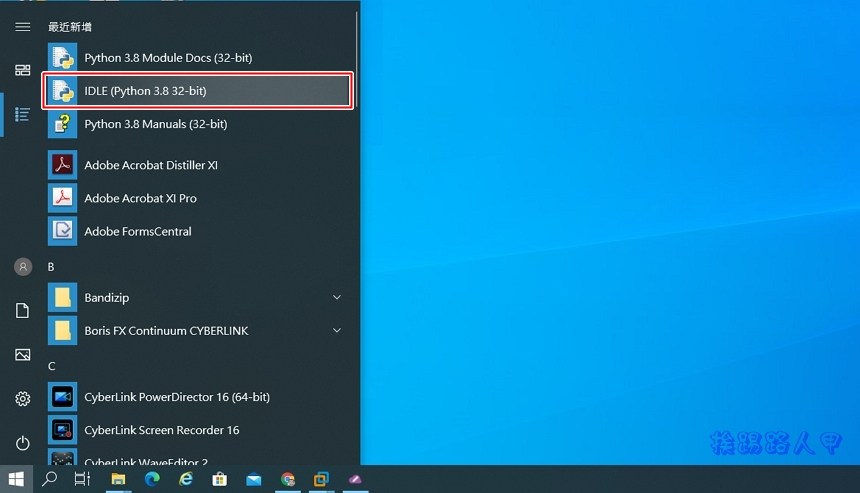Open the Pictures icon in Start sidebar
The height and width of the screenshot is (493, 860).
[x=22, y=355]
